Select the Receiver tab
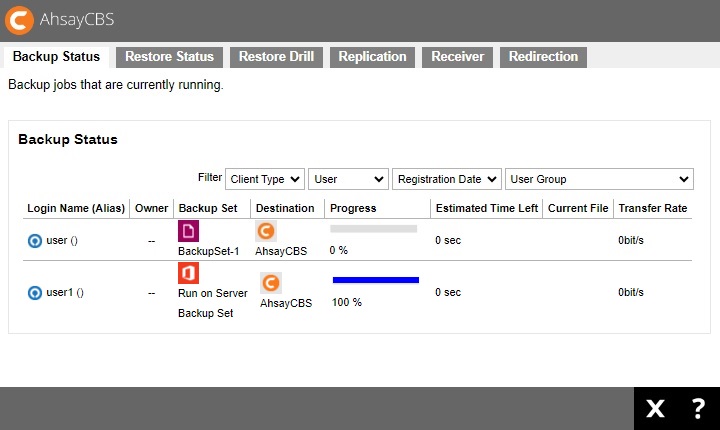 point(457,57)
